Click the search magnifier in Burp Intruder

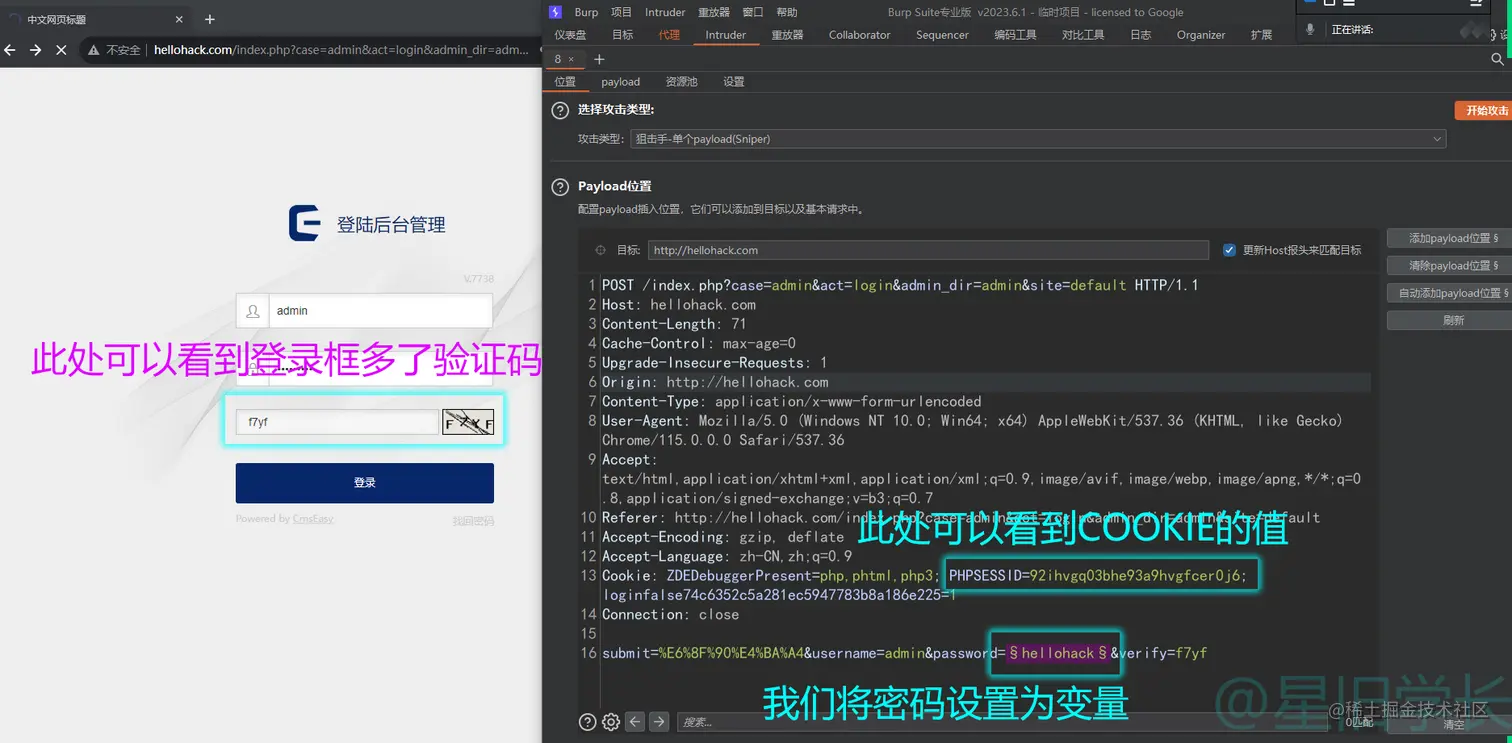[1497, 59]
